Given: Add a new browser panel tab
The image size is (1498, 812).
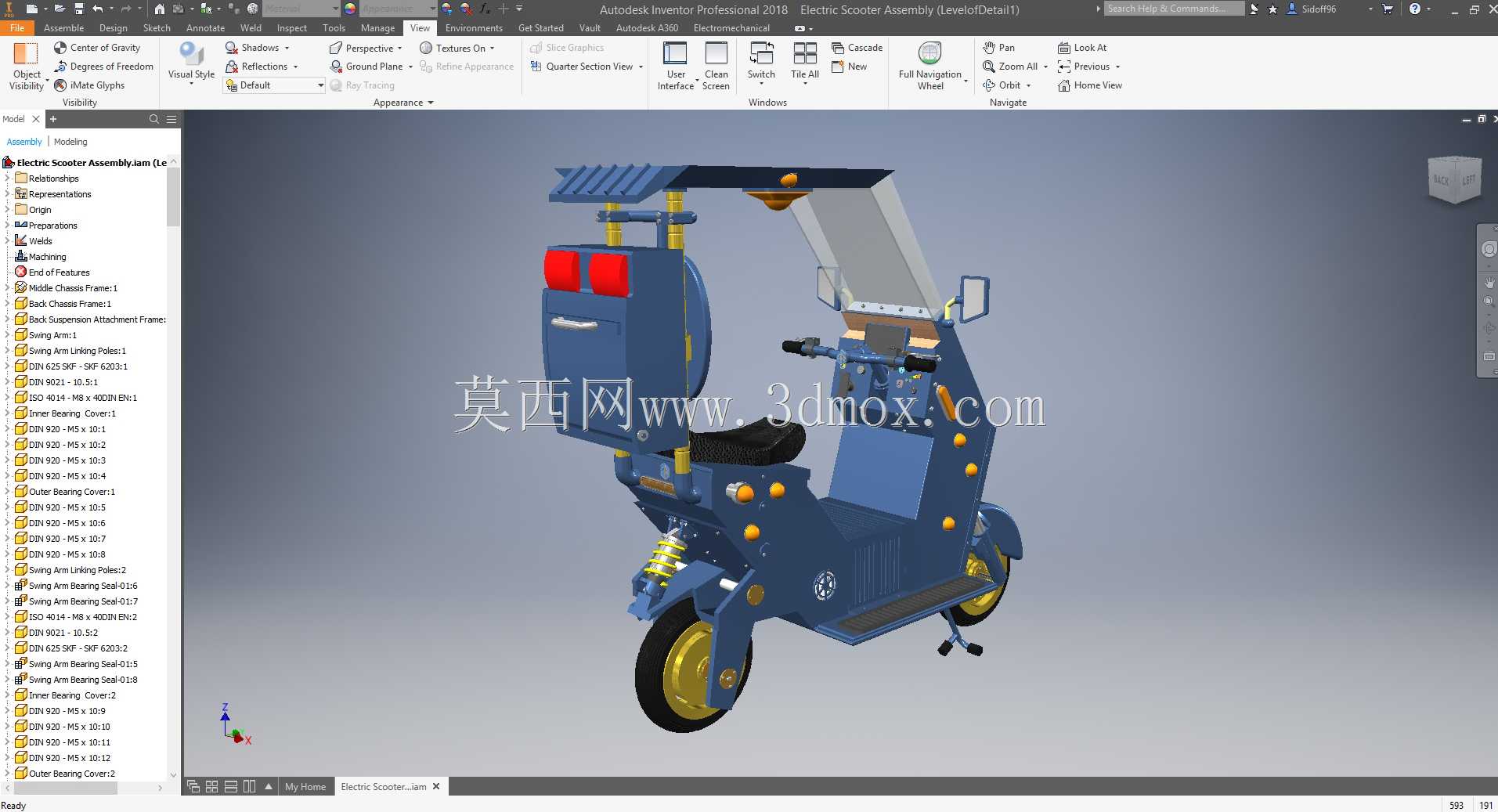Looking at the screenshot, I should (53, 119).
